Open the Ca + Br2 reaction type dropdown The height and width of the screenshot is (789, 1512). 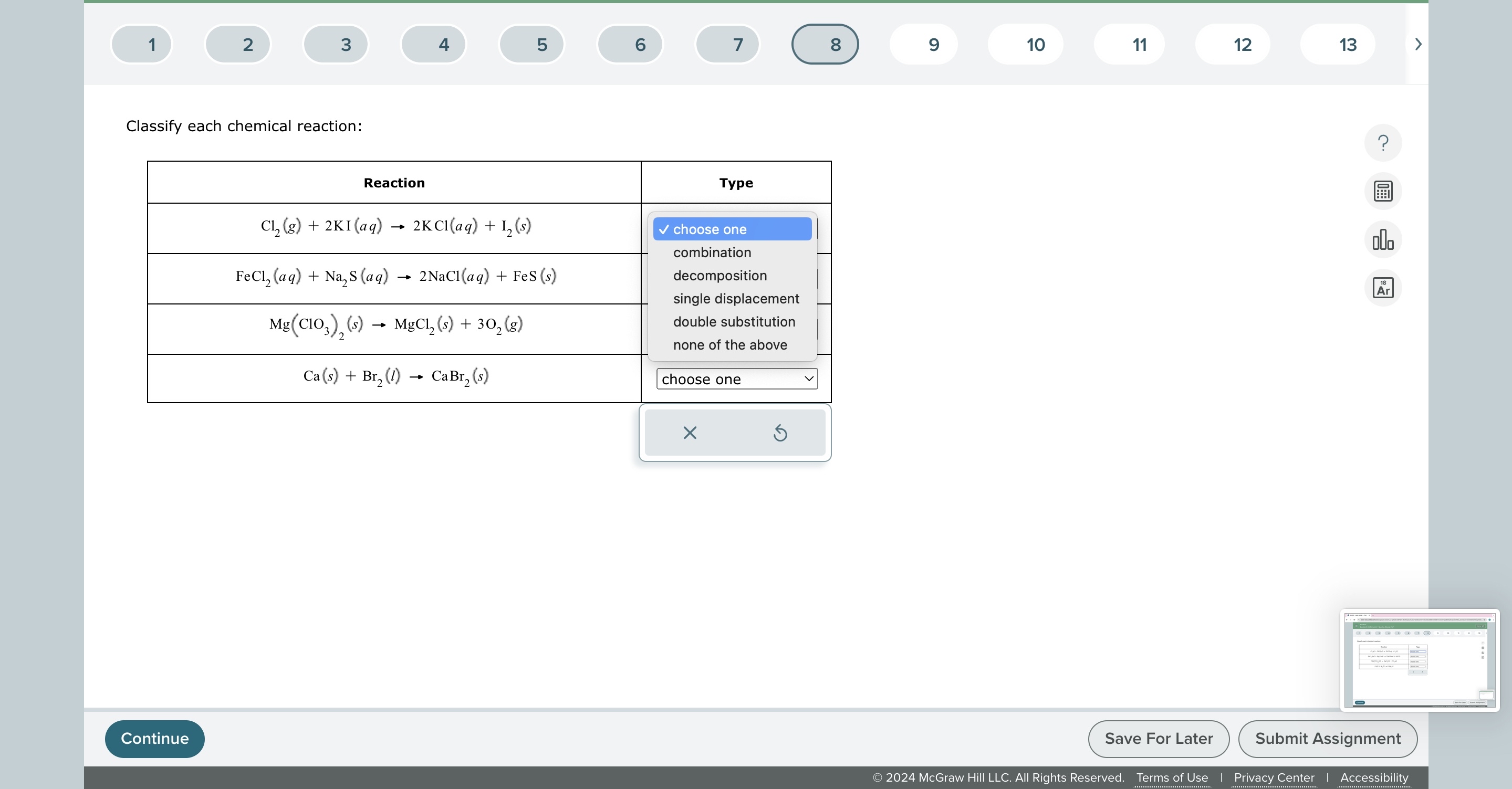click(x=736, y=379)
